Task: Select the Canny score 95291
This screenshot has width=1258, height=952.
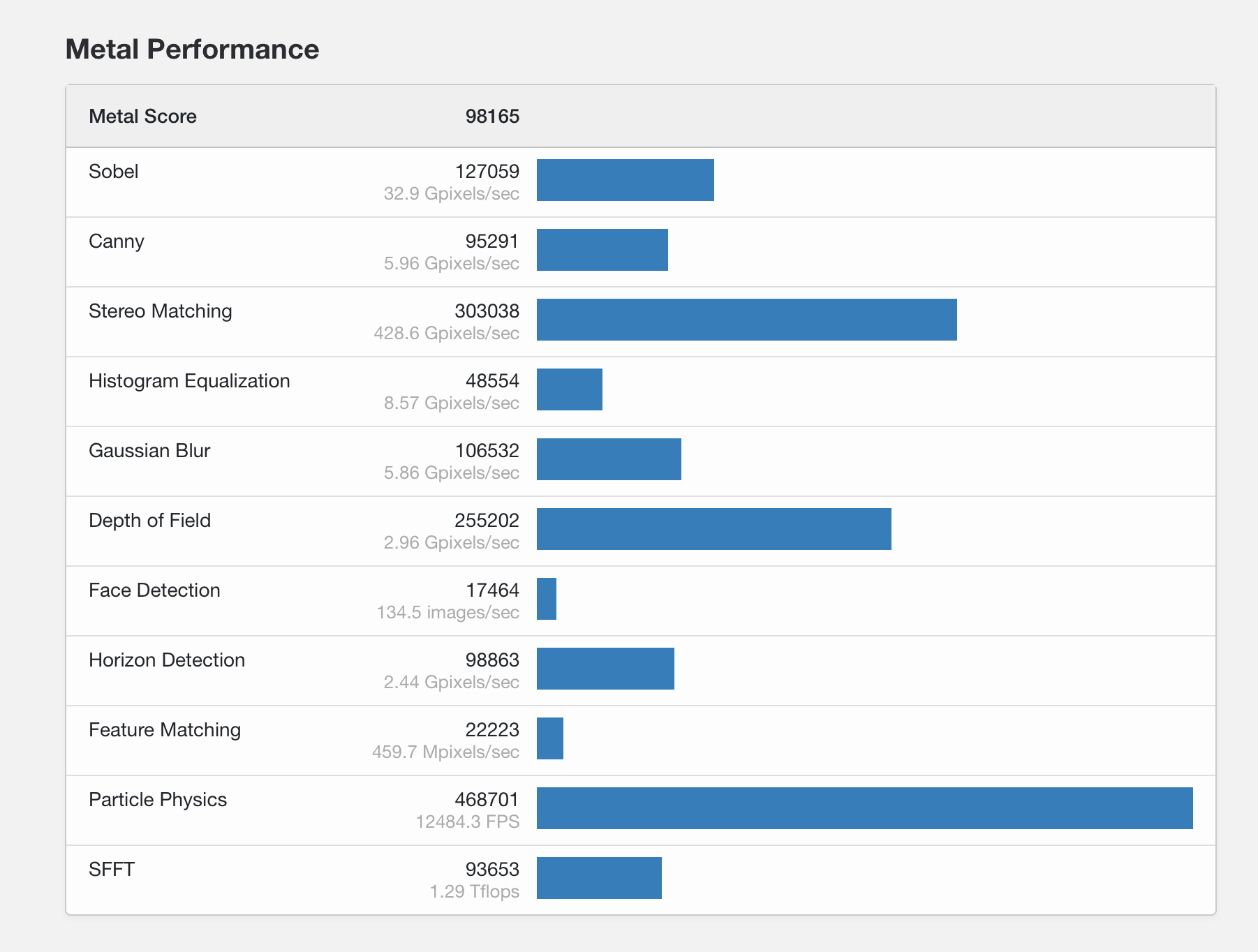Action: 492,241
